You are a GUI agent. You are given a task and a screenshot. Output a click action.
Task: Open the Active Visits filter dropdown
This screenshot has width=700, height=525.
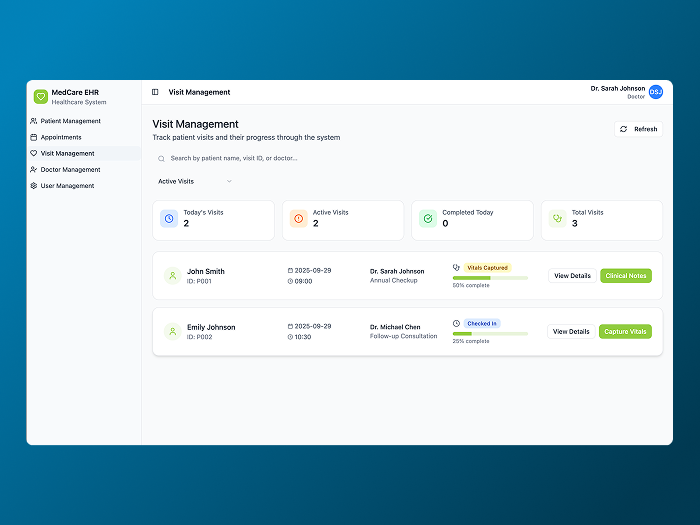point(195,181)
